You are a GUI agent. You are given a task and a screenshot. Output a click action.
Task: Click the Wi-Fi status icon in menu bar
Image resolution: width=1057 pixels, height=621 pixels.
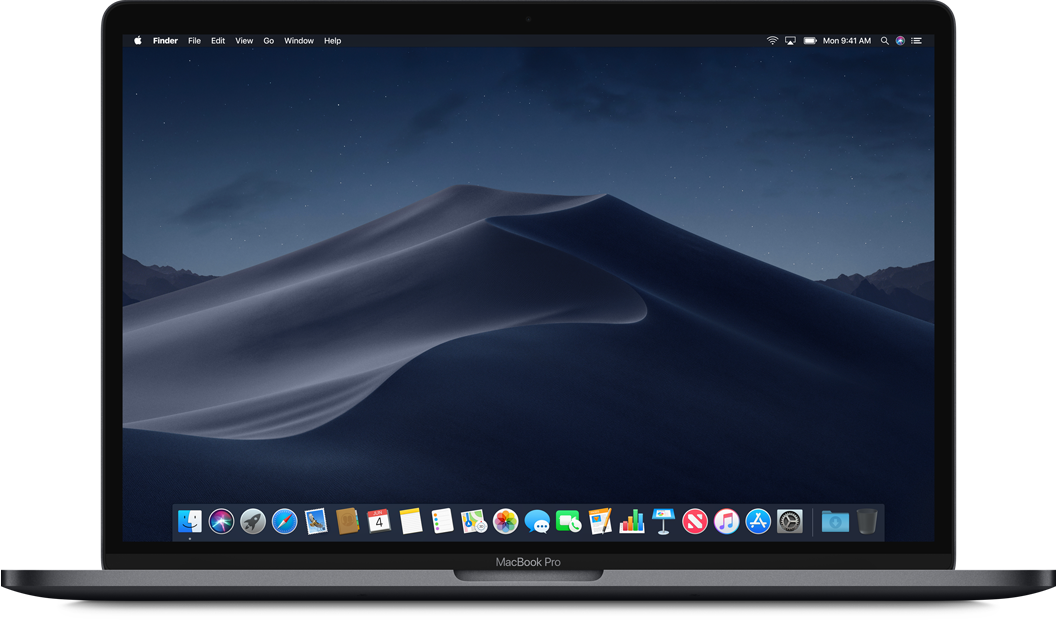(772, 41)
